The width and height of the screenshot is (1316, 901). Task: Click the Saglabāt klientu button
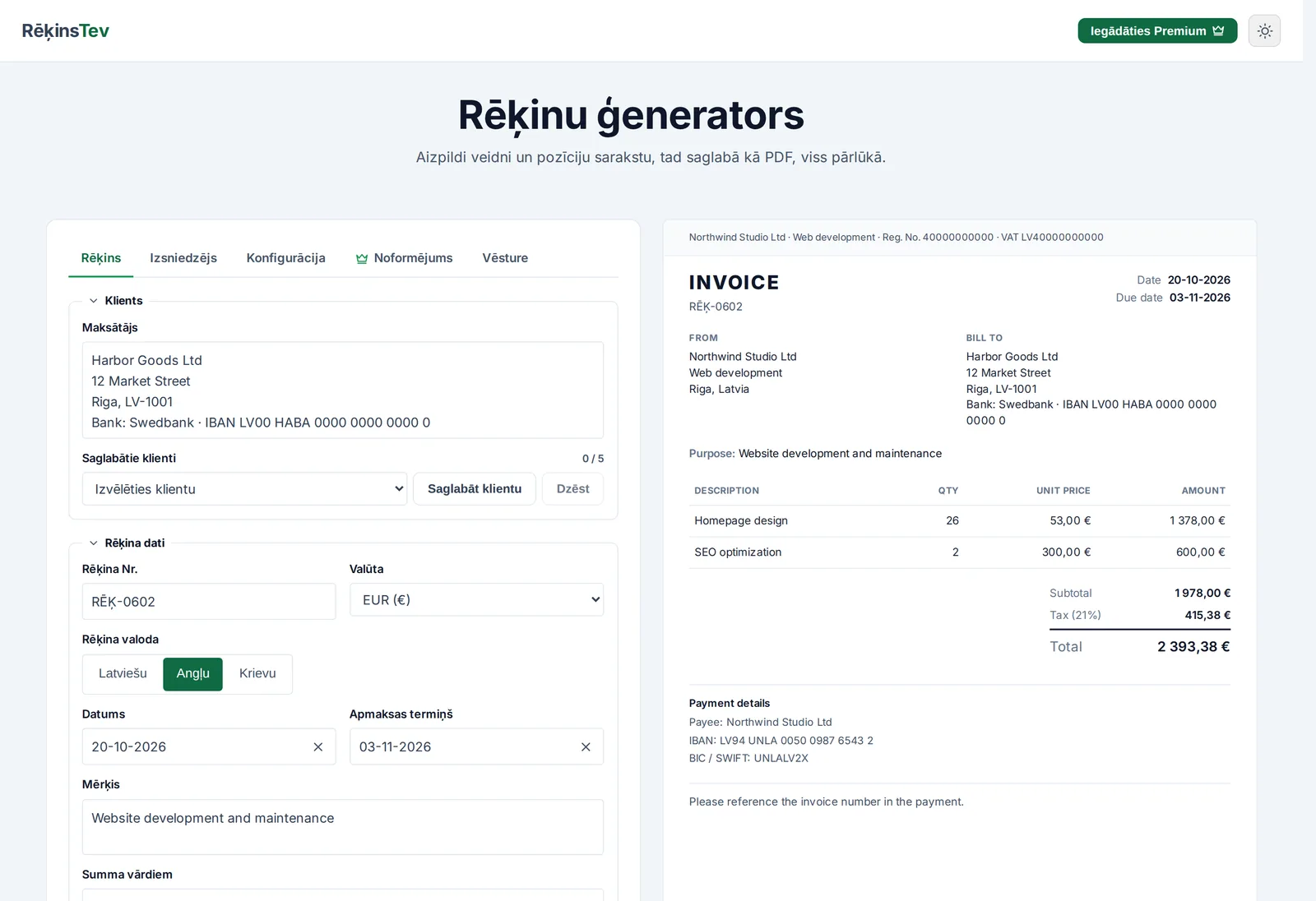click(475, 489)
